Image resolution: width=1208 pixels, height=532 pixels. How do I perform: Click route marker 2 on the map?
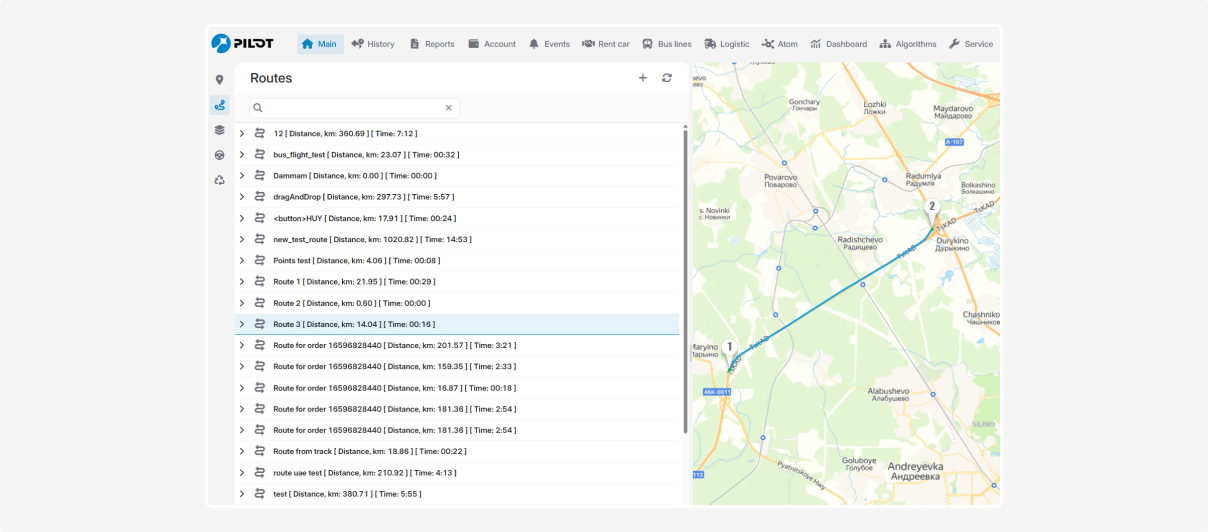[932, 207]
